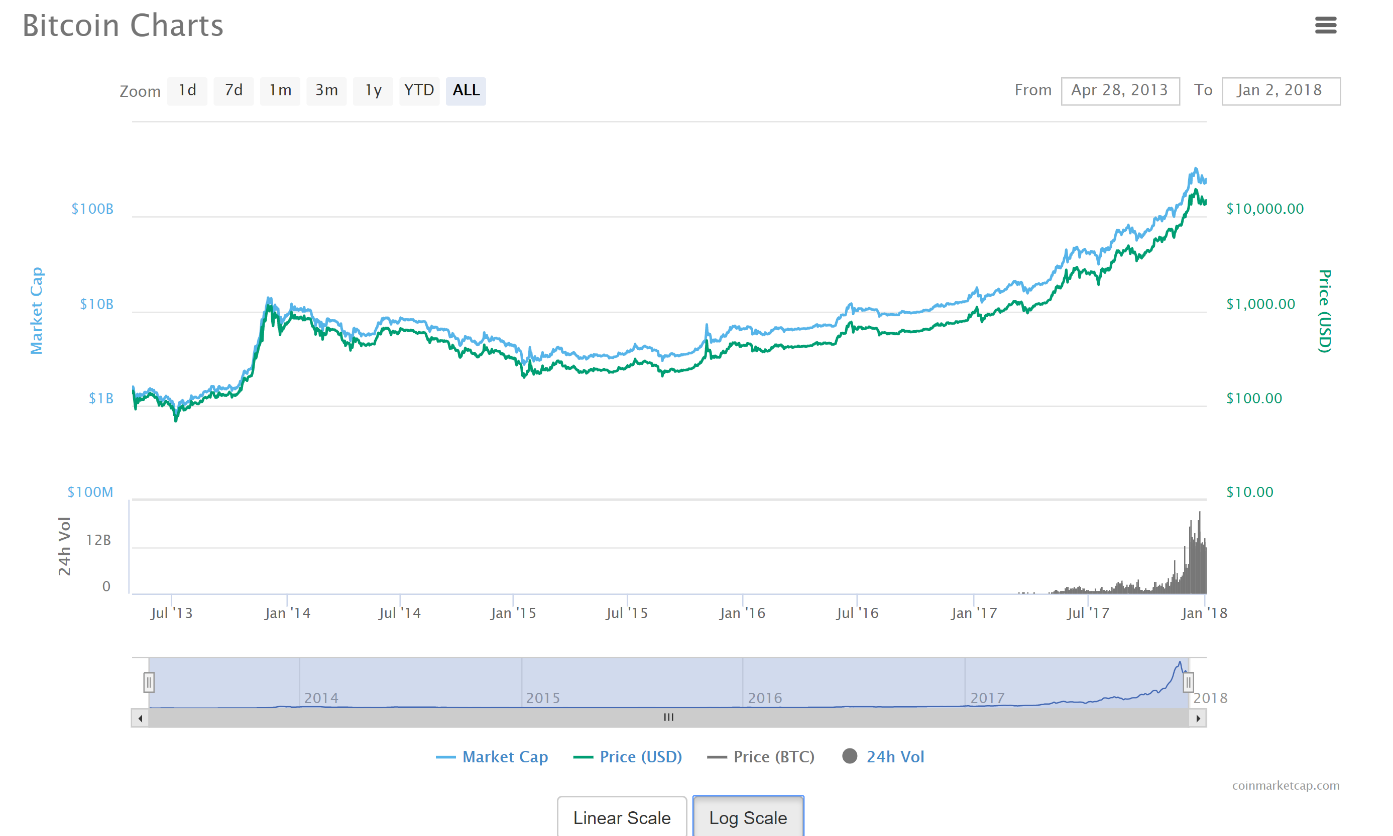Click 2014 in the navigator

coord(321,698)
